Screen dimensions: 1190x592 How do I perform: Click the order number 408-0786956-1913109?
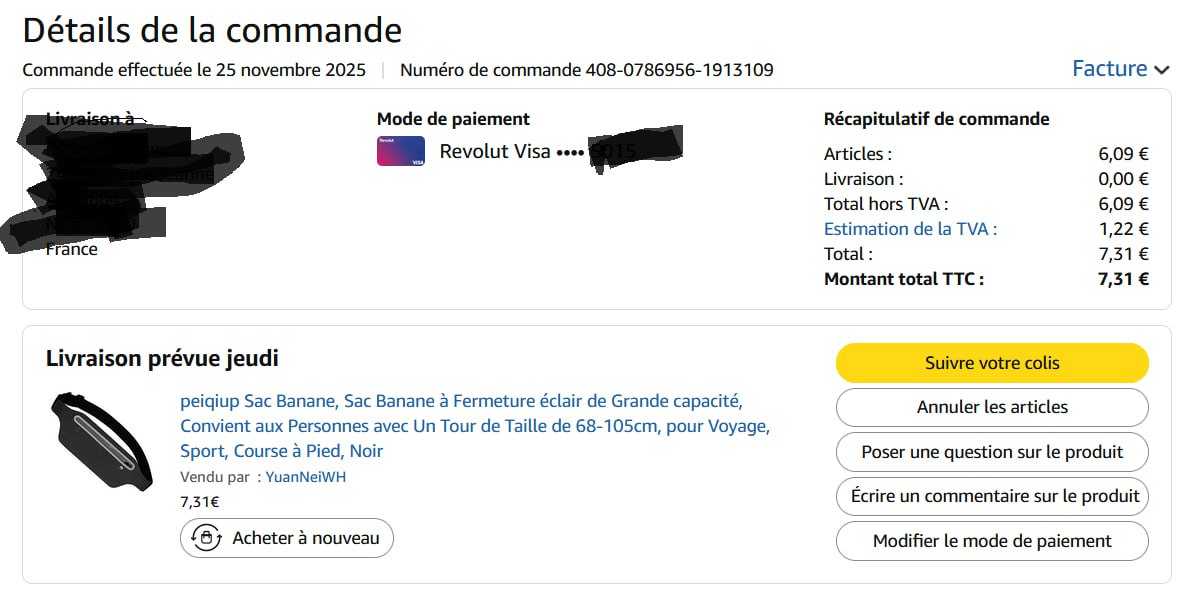(678, 70)
